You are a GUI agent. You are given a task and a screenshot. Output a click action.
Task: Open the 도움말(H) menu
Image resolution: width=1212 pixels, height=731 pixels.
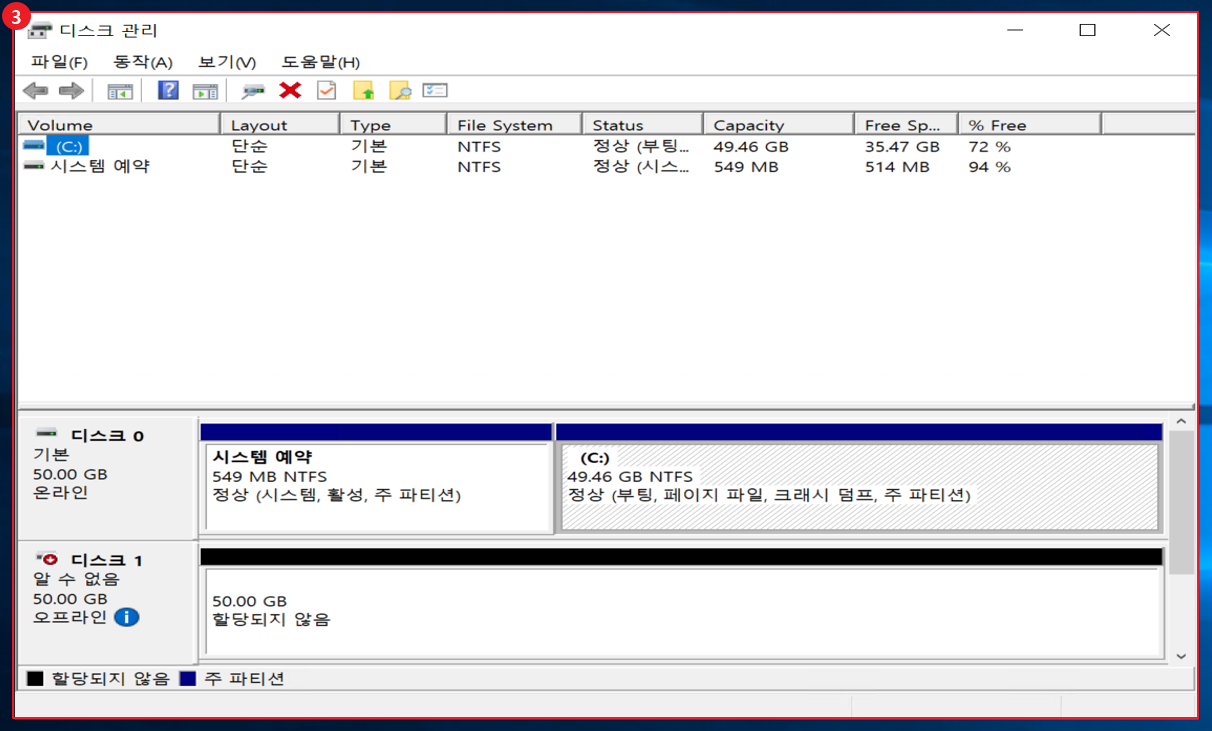coord(320,62)
